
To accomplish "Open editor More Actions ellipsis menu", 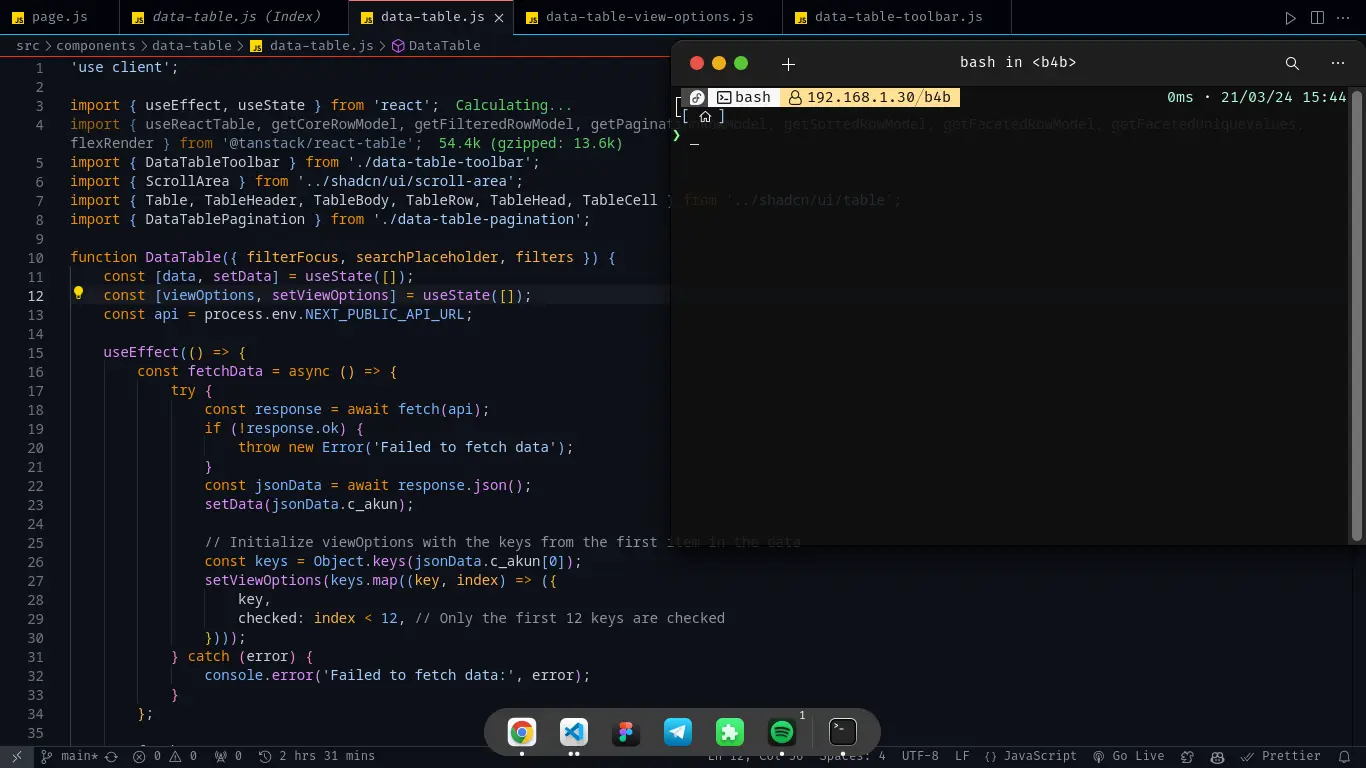I will 1343,18.
